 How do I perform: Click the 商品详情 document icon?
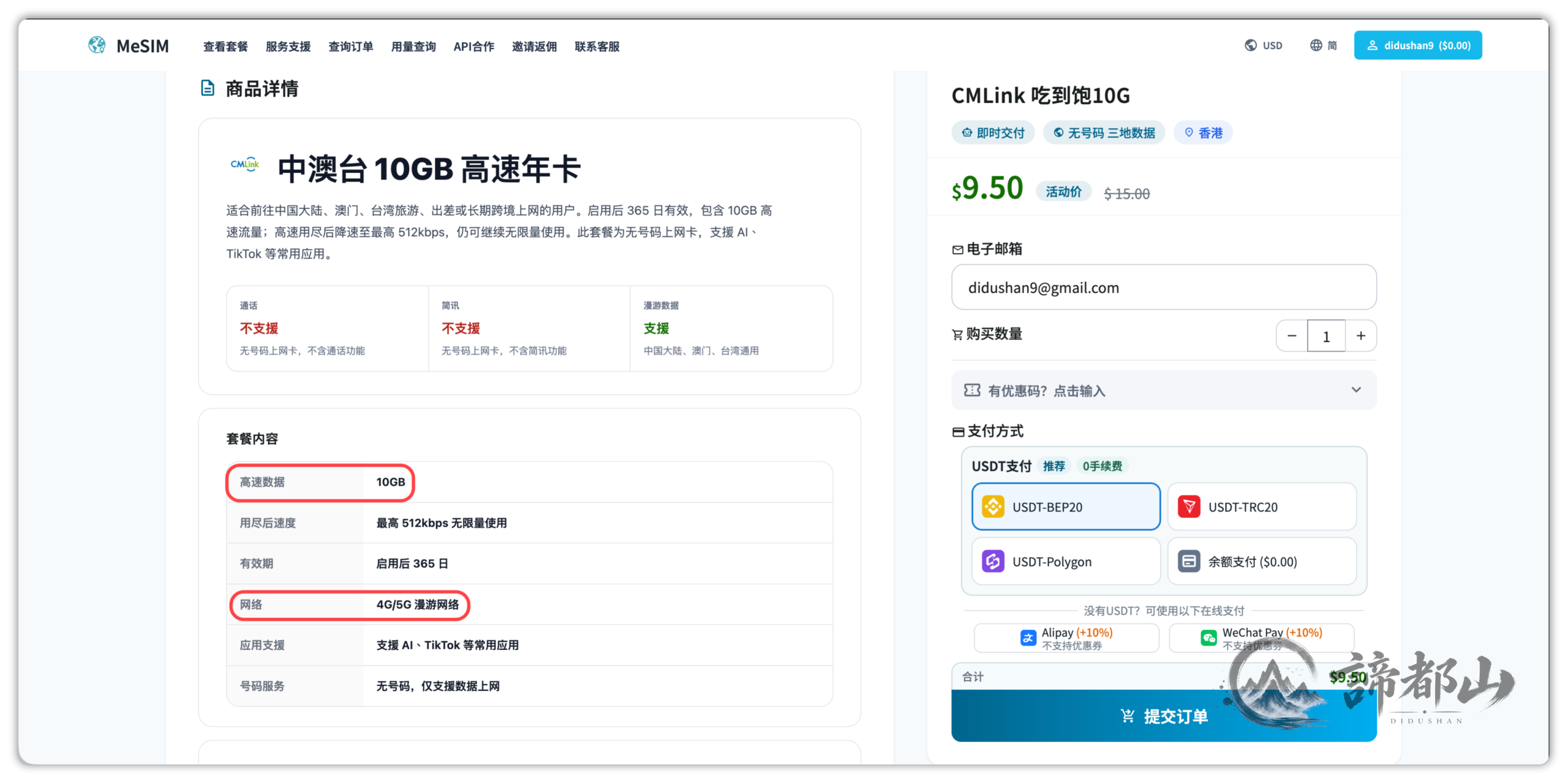pyautogui.click(x=208, y=88)
